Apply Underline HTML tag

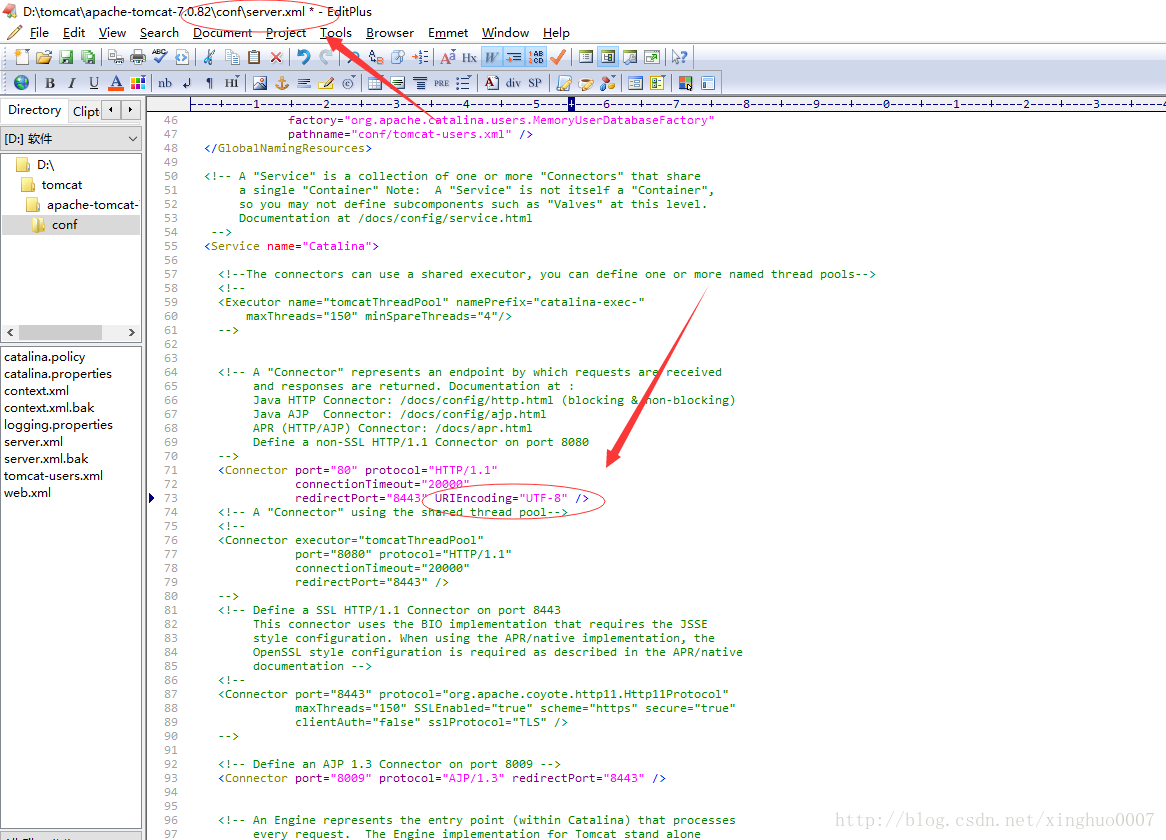click(94, 83)
